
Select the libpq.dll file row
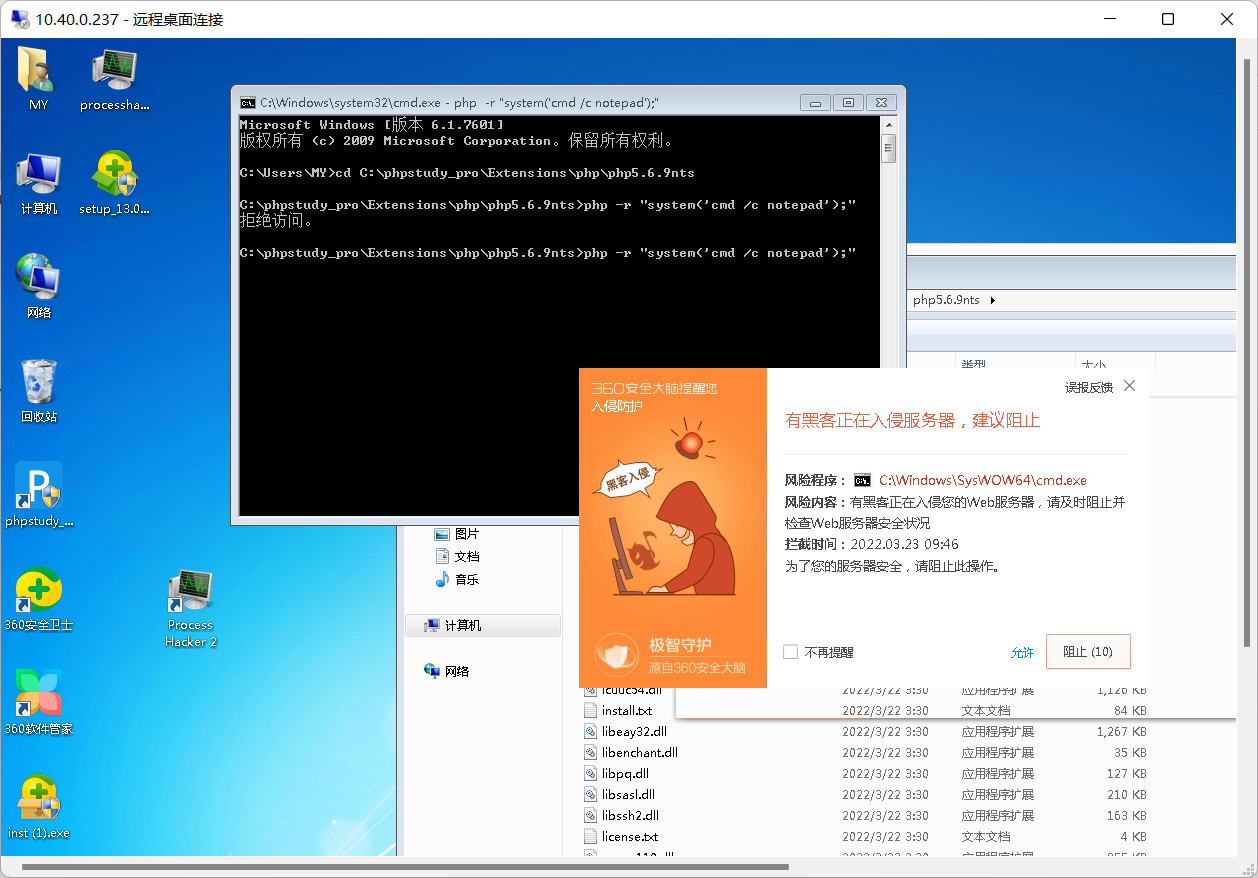tap(866, 773)
